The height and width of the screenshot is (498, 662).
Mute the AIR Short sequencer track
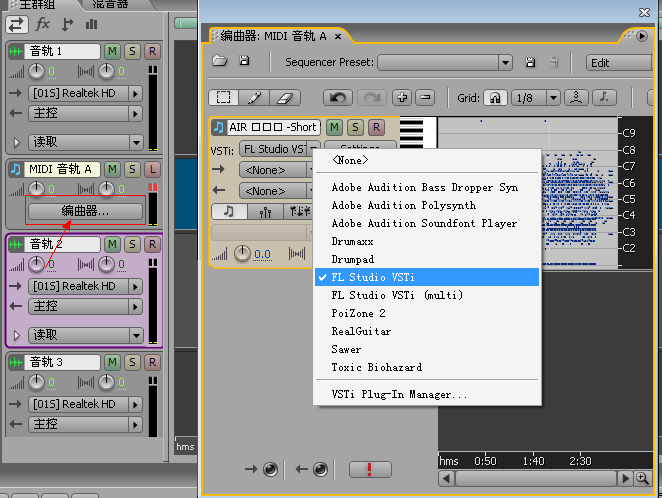334,127
